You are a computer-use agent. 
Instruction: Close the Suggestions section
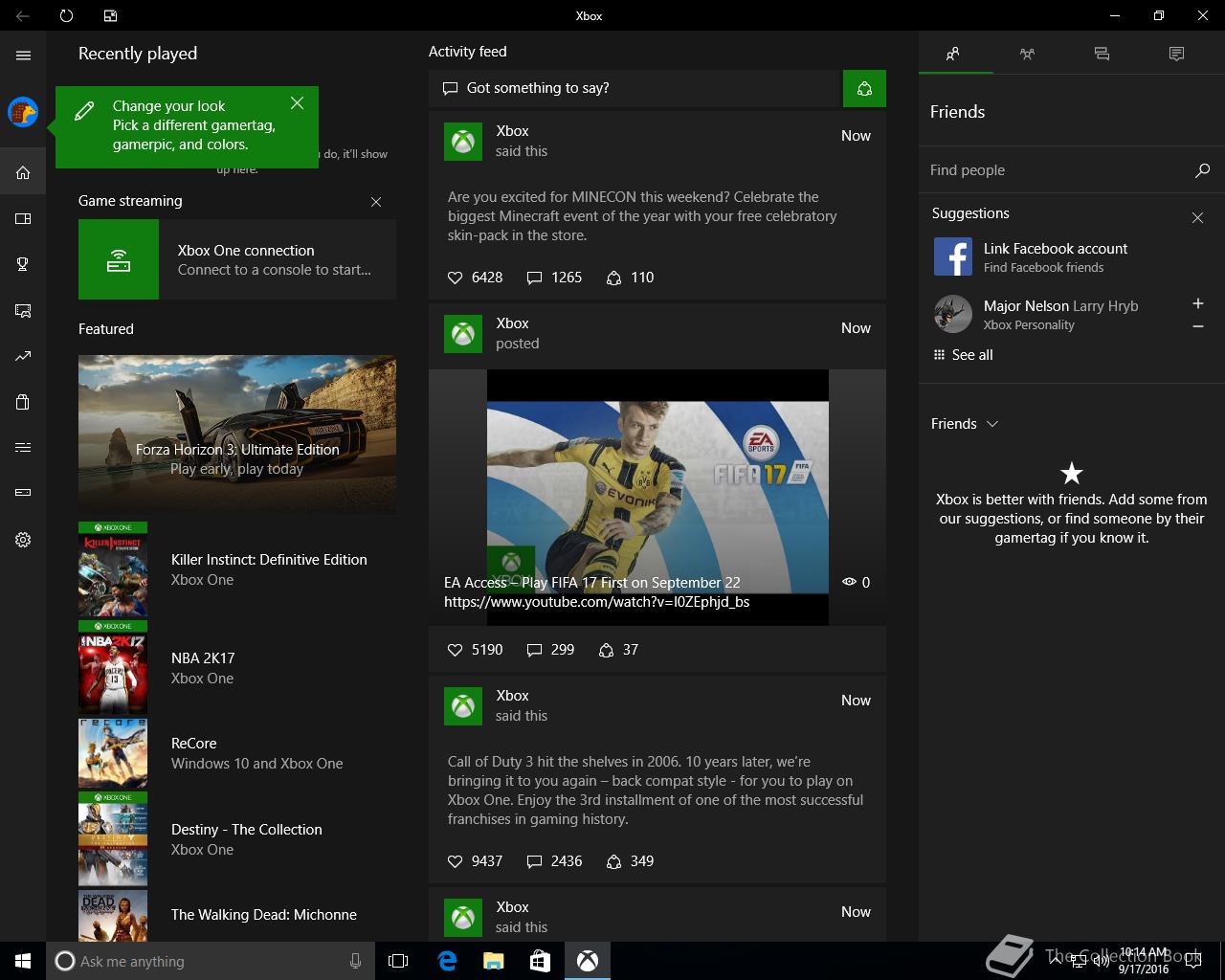coord(1197,218)
